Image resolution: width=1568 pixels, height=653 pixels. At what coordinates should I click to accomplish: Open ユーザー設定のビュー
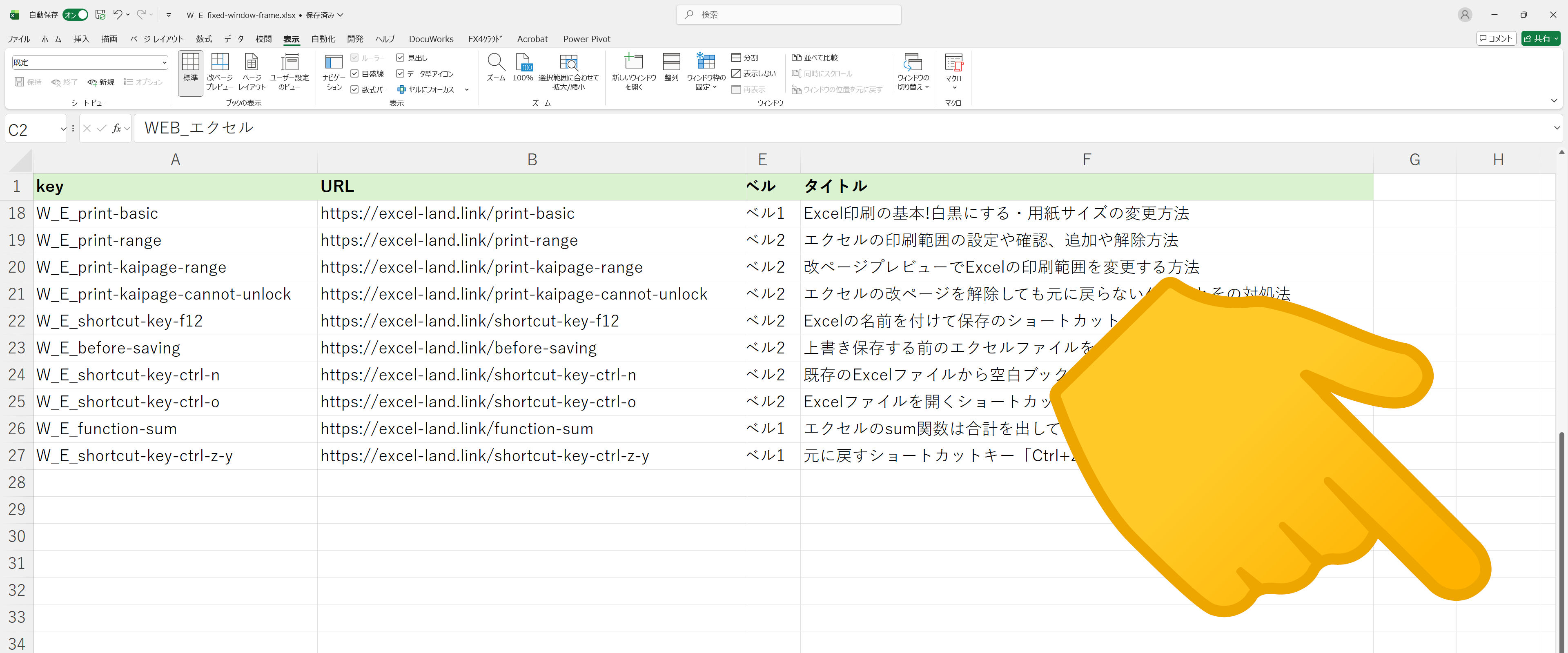point(290,71)
